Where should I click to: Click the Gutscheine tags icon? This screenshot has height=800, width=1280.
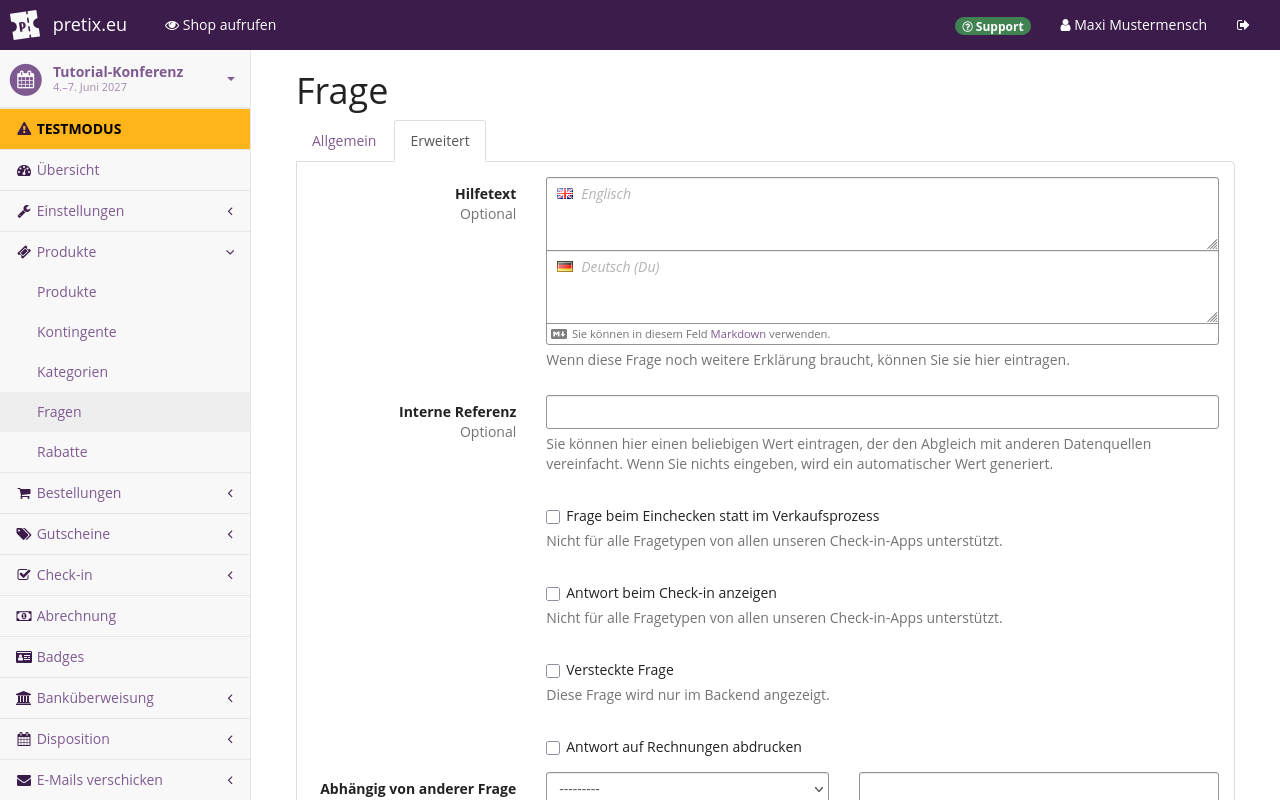tap(24, 534)
